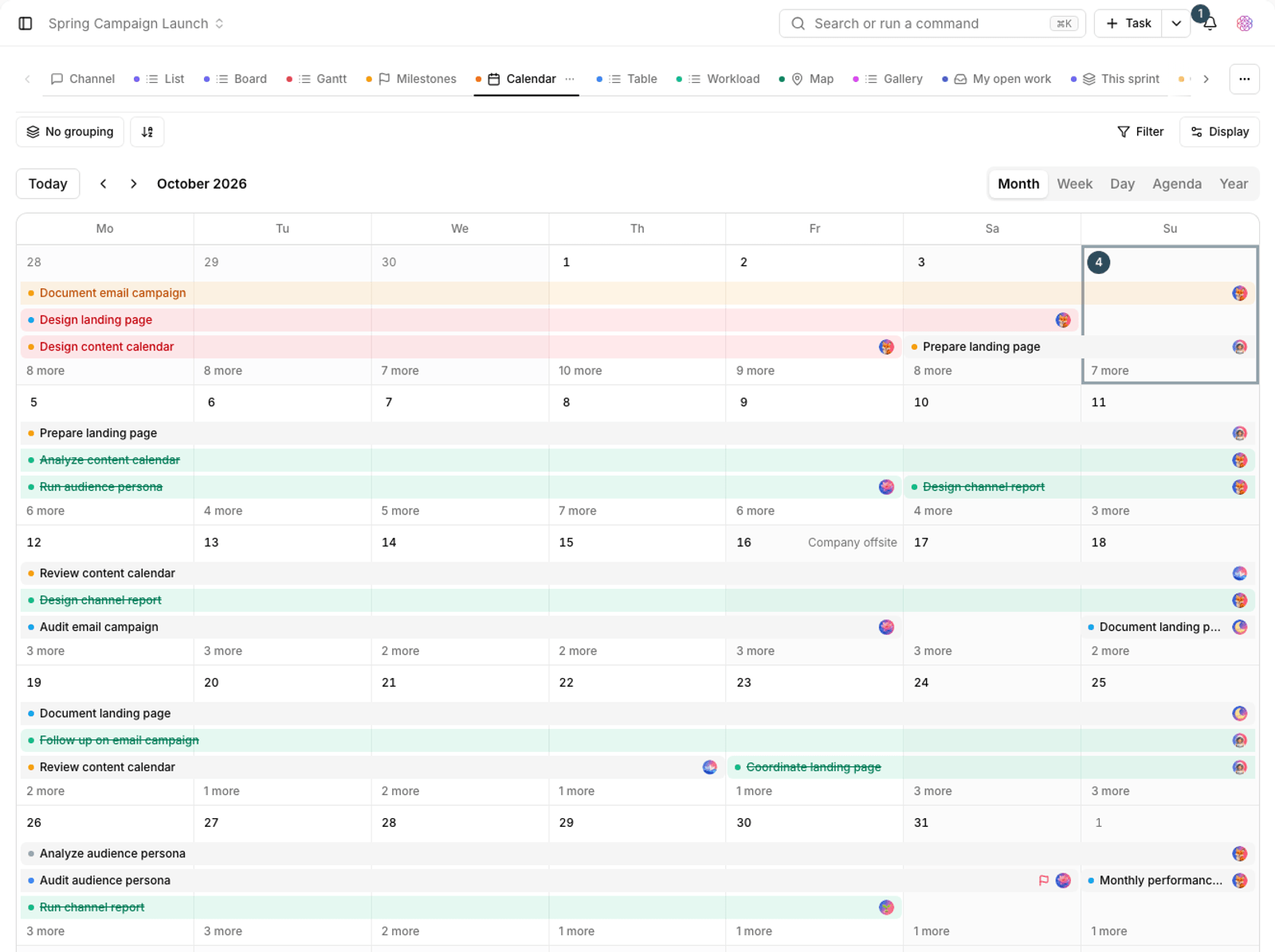Viewport: 1275px width, 952px height.
Task: Open the Analyze audience persona task
Action: click(637, 853)
